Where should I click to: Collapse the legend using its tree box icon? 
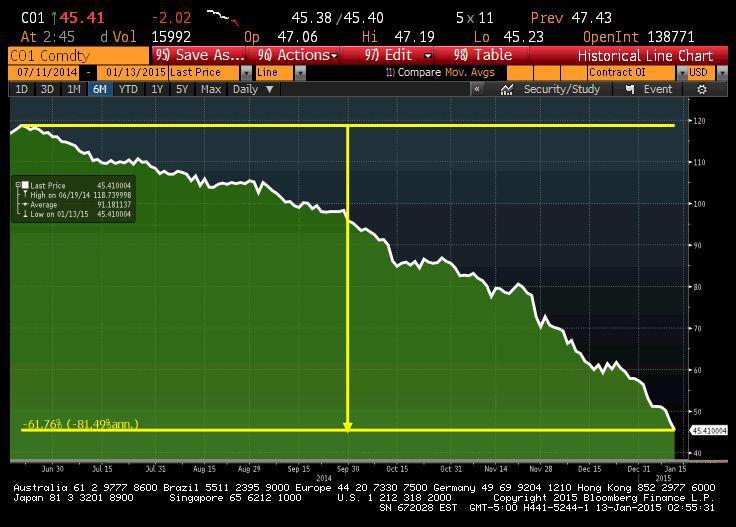point(18,185)
